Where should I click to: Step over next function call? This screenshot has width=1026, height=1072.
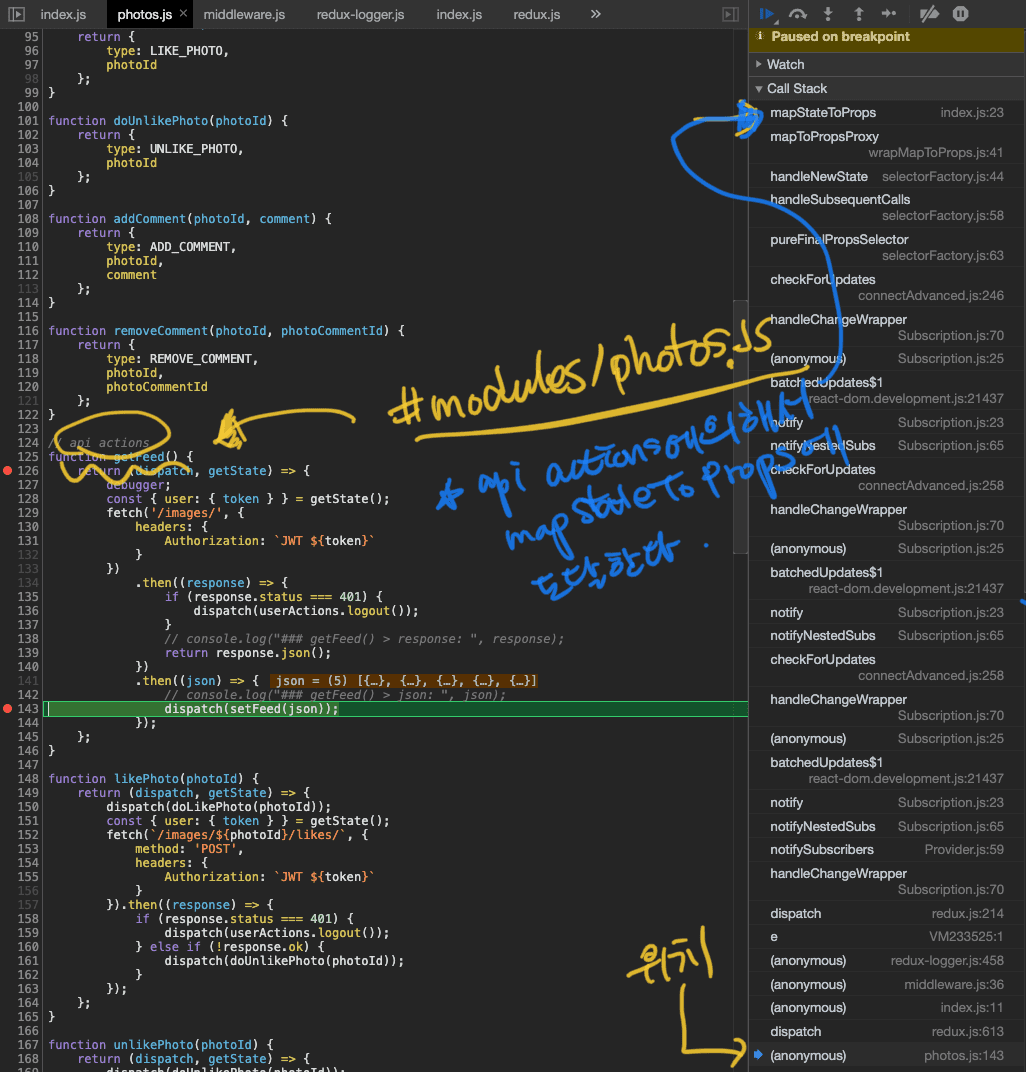[798, 14]
